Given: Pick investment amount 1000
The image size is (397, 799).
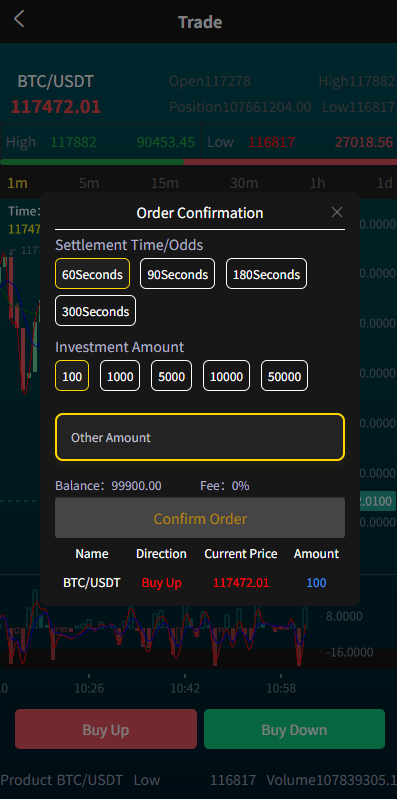Looking at the screenshot, I should (120, 376).
